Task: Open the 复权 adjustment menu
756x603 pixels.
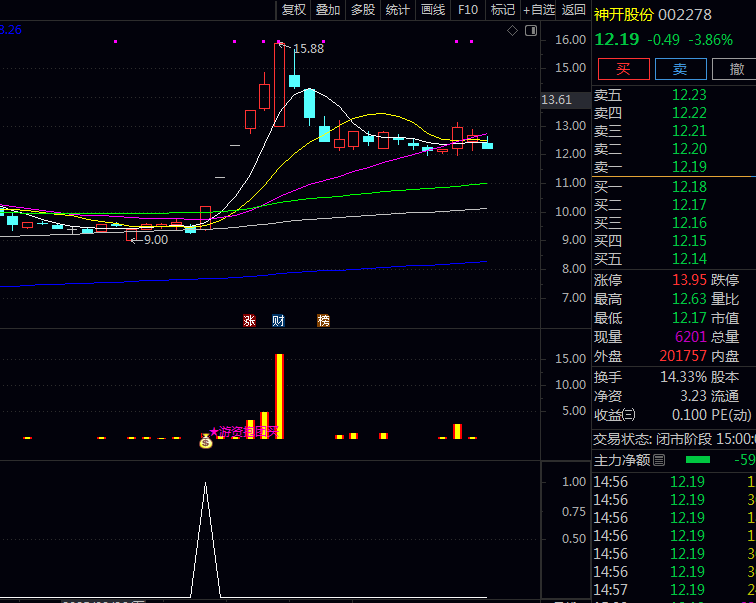Action: pyautogui.click(x=294, y=10)
